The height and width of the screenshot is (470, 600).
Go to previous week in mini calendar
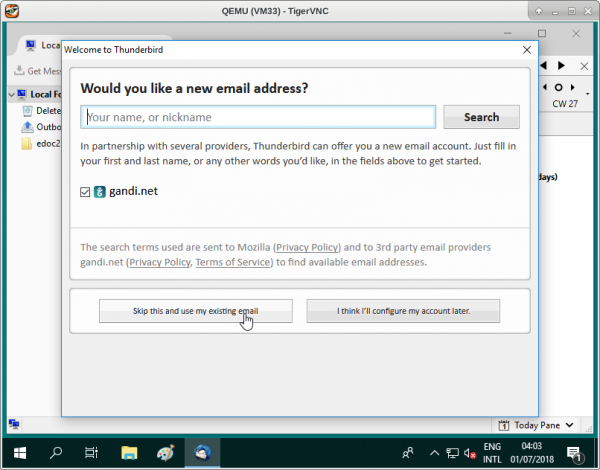[x=545, y=87]
